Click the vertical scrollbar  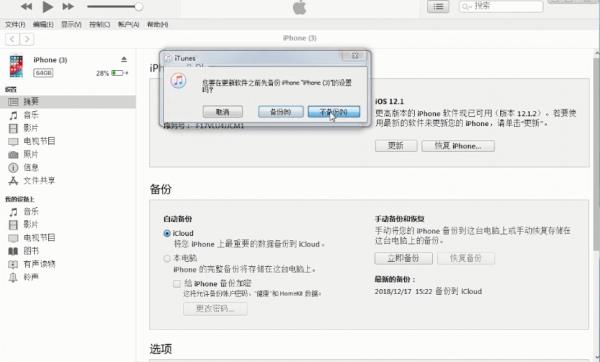pyautogui.click(x=596, y=153)
